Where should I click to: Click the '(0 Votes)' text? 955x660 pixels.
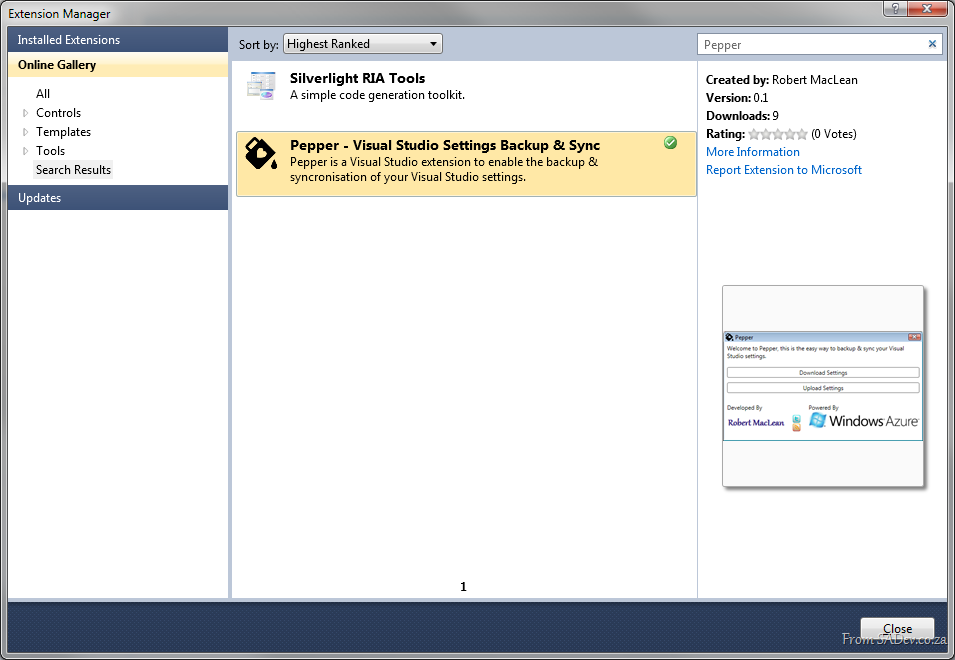834,134
